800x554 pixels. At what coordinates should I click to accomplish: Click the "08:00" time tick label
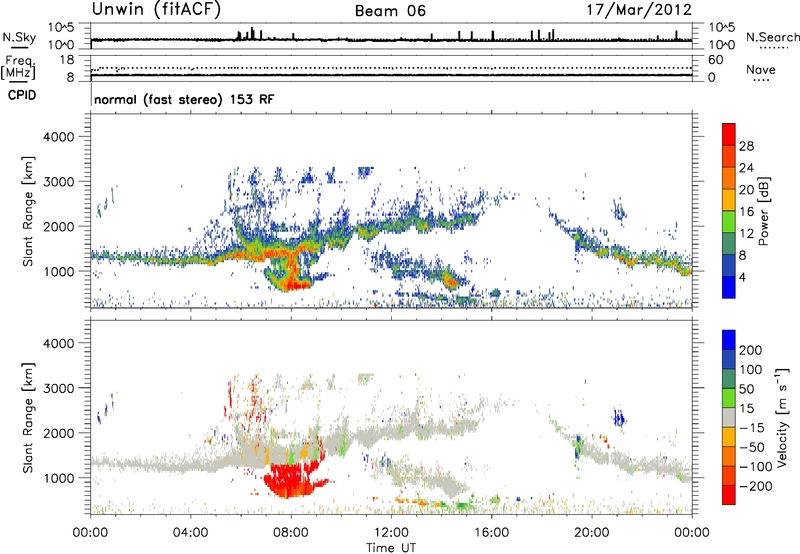pyautogui.click(x=291, y=533)
